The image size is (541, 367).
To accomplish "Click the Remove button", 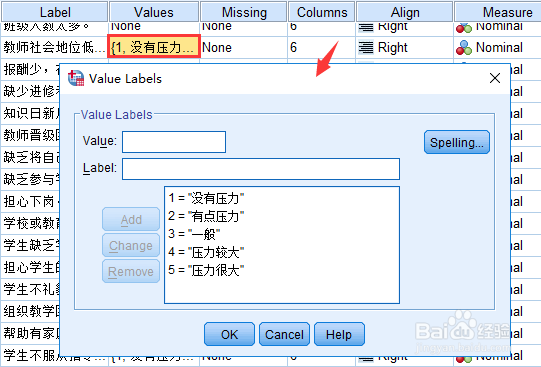I will pos(131,271).
